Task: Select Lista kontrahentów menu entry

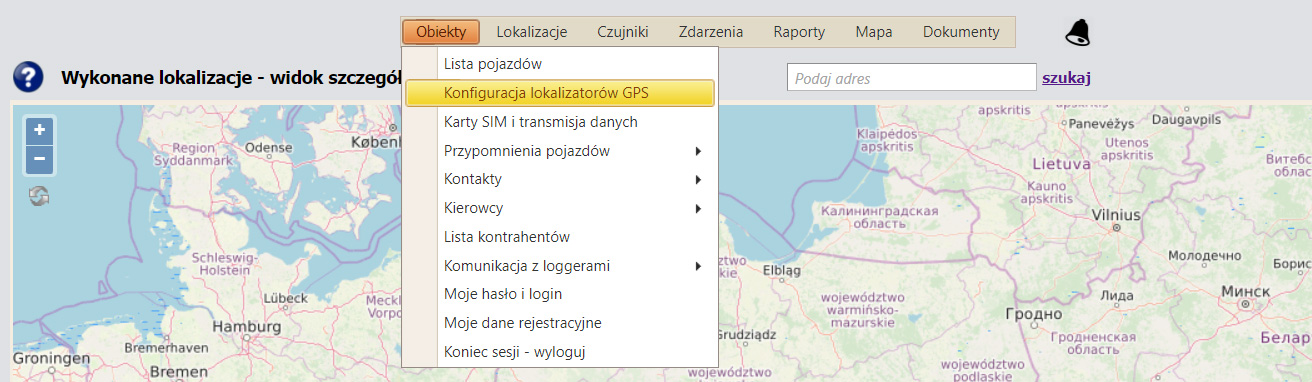Action: pos(560,237)
